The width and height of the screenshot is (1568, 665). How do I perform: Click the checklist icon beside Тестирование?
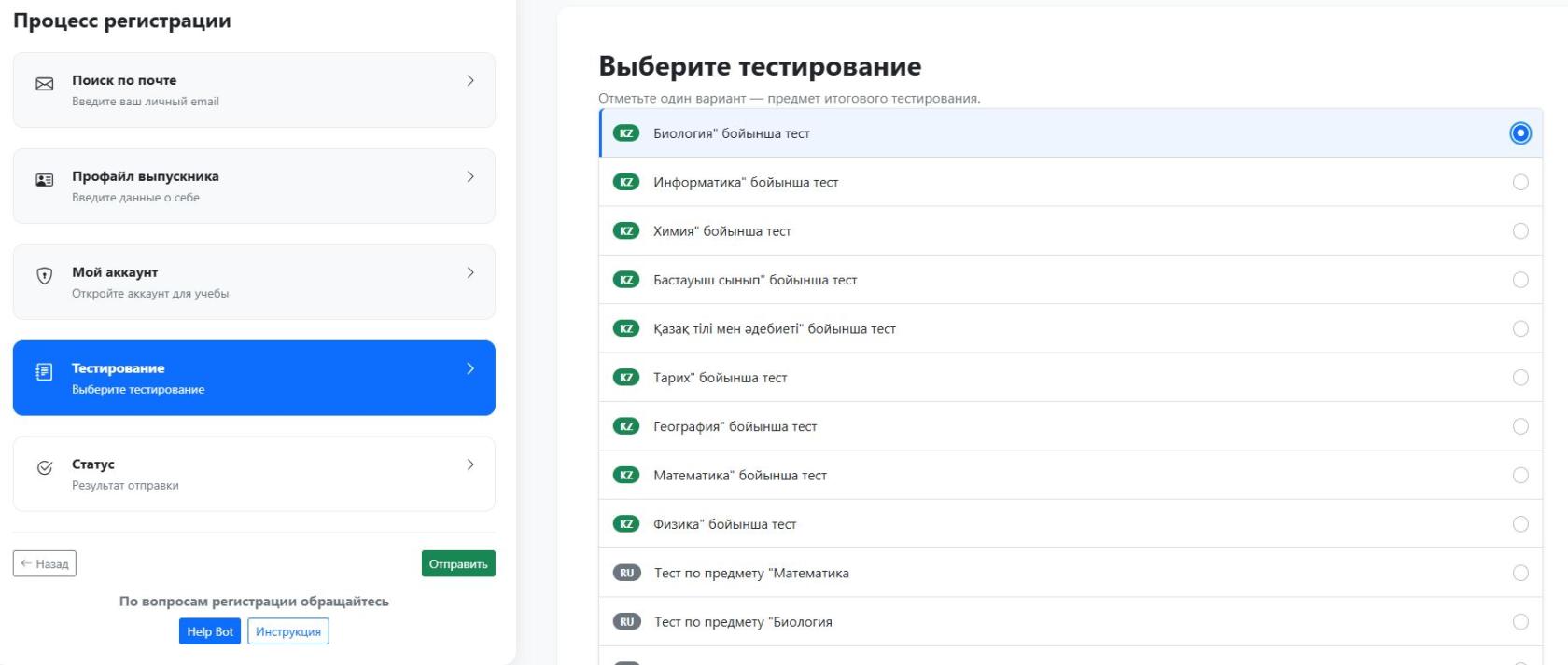coord(44,372)
